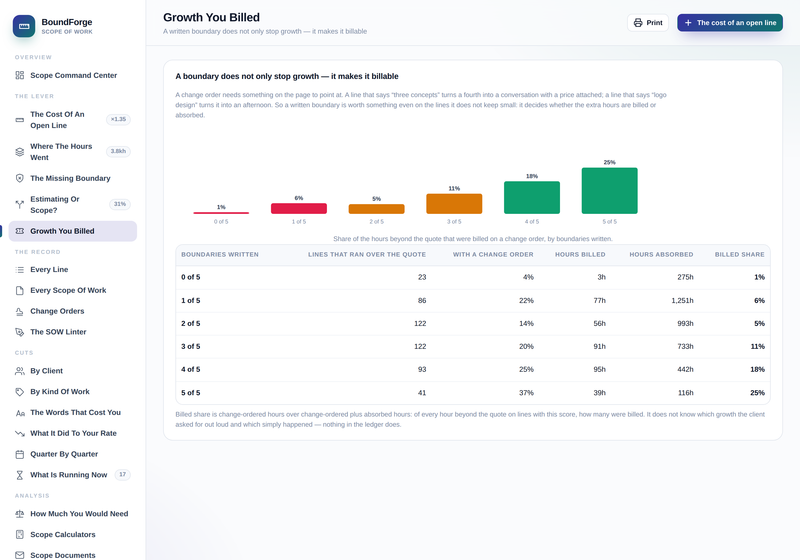This screenshot has height=560, width=800.
Task: Click the 3.8kh badge
Action: click(118, 152)
